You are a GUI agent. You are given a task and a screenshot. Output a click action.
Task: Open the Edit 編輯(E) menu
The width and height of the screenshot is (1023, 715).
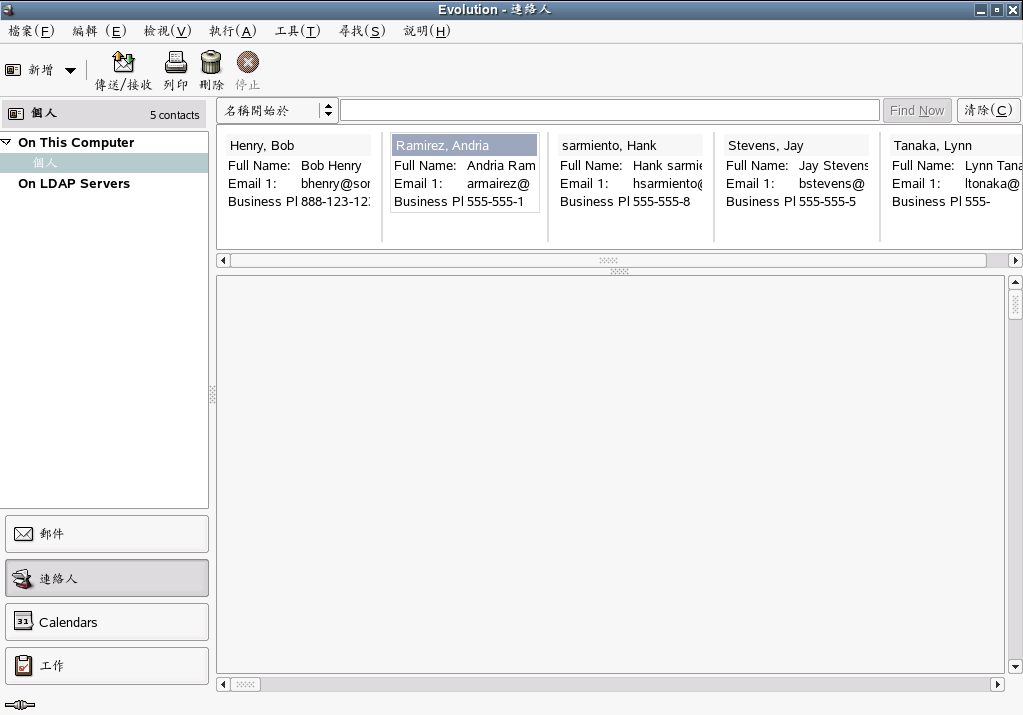coord(99,31)
